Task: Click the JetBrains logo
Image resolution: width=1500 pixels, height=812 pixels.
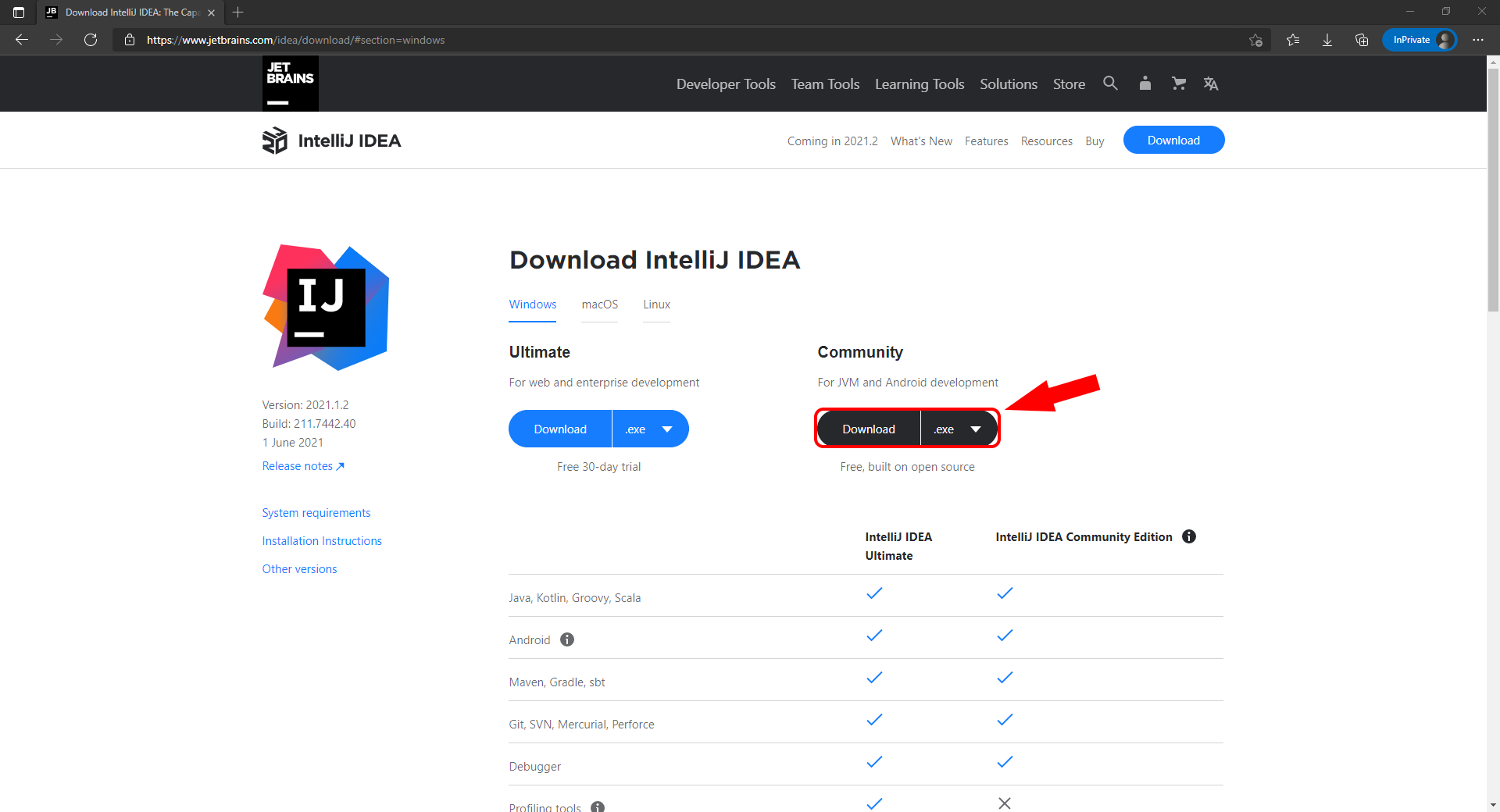Action: (290, 84)
